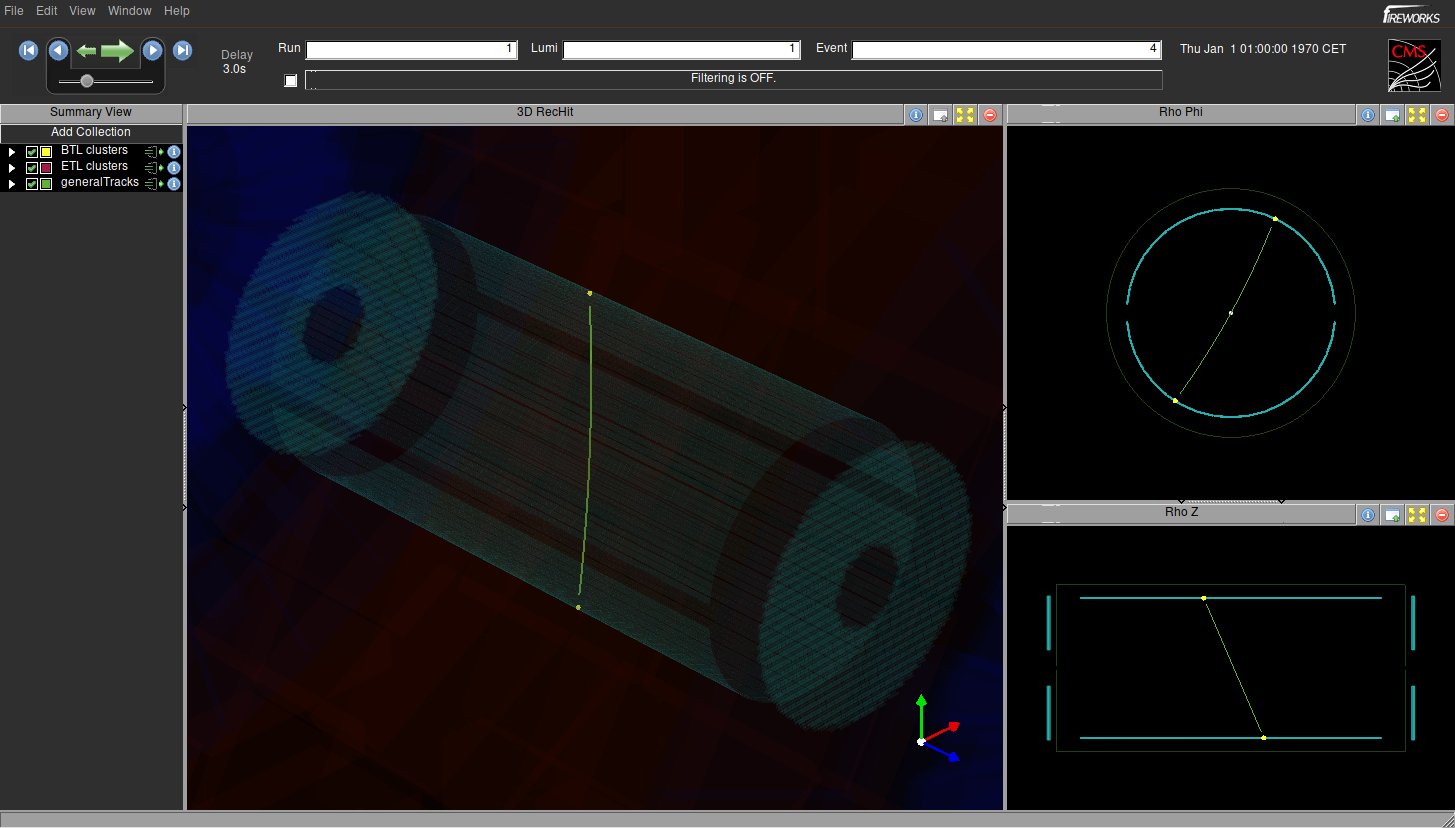Enable the event filtering checkbox

tap(291, 80)
